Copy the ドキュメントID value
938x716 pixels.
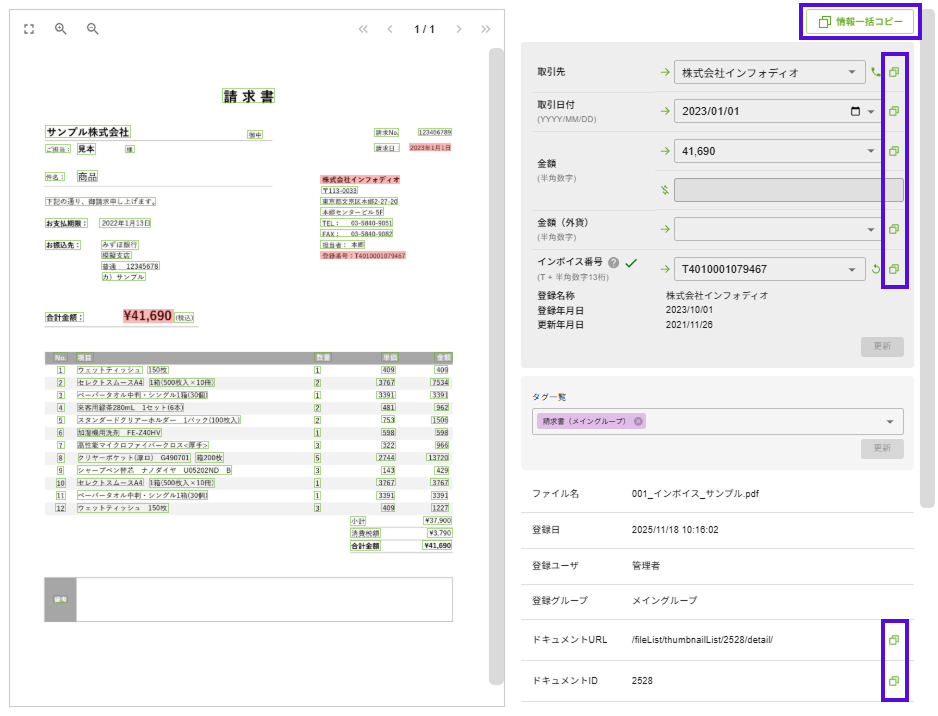click(894, 681)
